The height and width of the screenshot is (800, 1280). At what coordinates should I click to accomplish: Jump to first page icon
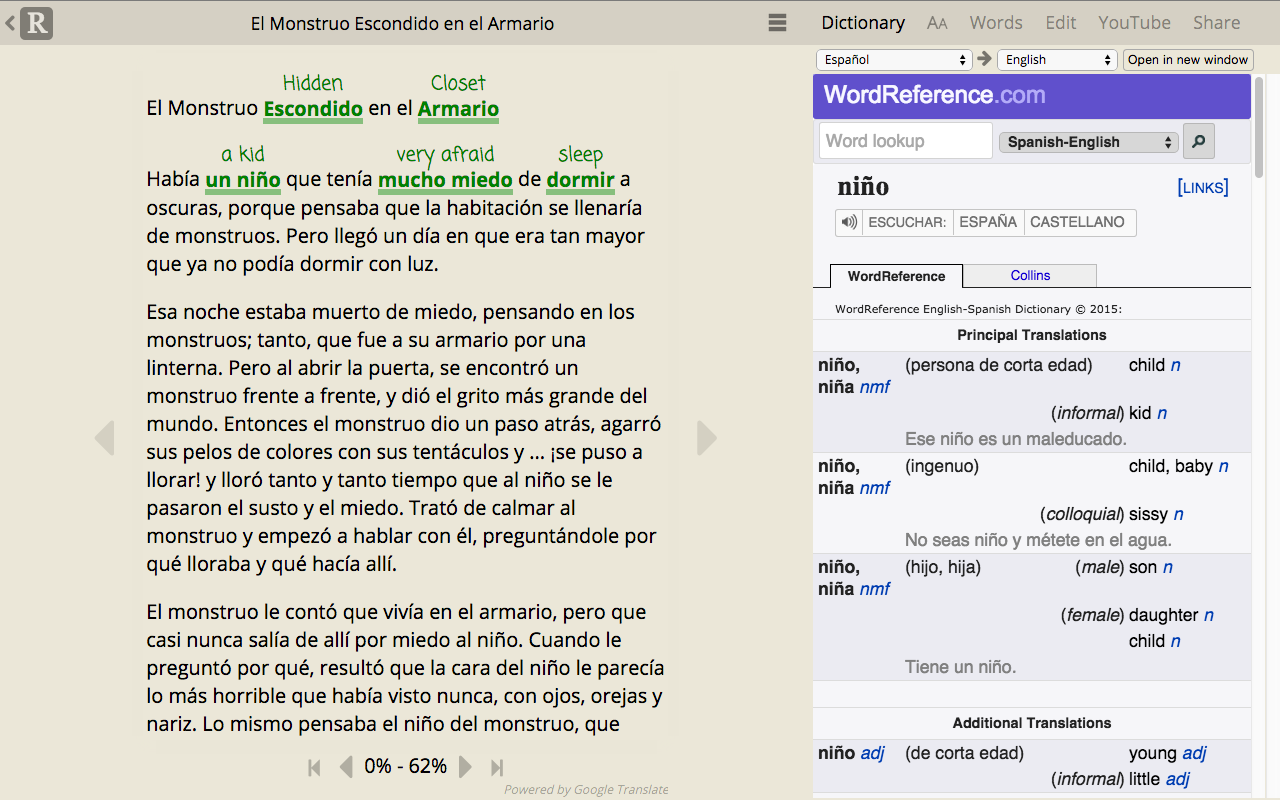pos(314,766)
